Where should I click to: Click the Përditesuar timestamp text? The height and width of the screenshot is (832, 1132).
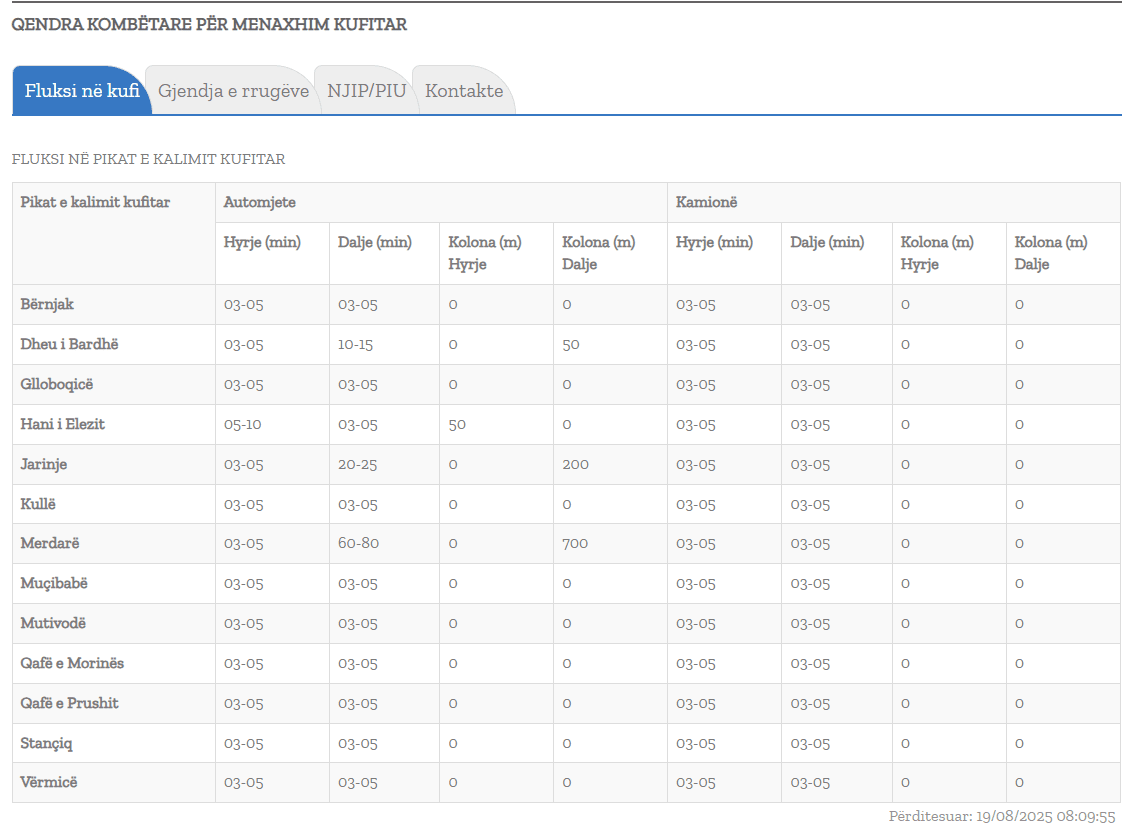coord(1001,816)
